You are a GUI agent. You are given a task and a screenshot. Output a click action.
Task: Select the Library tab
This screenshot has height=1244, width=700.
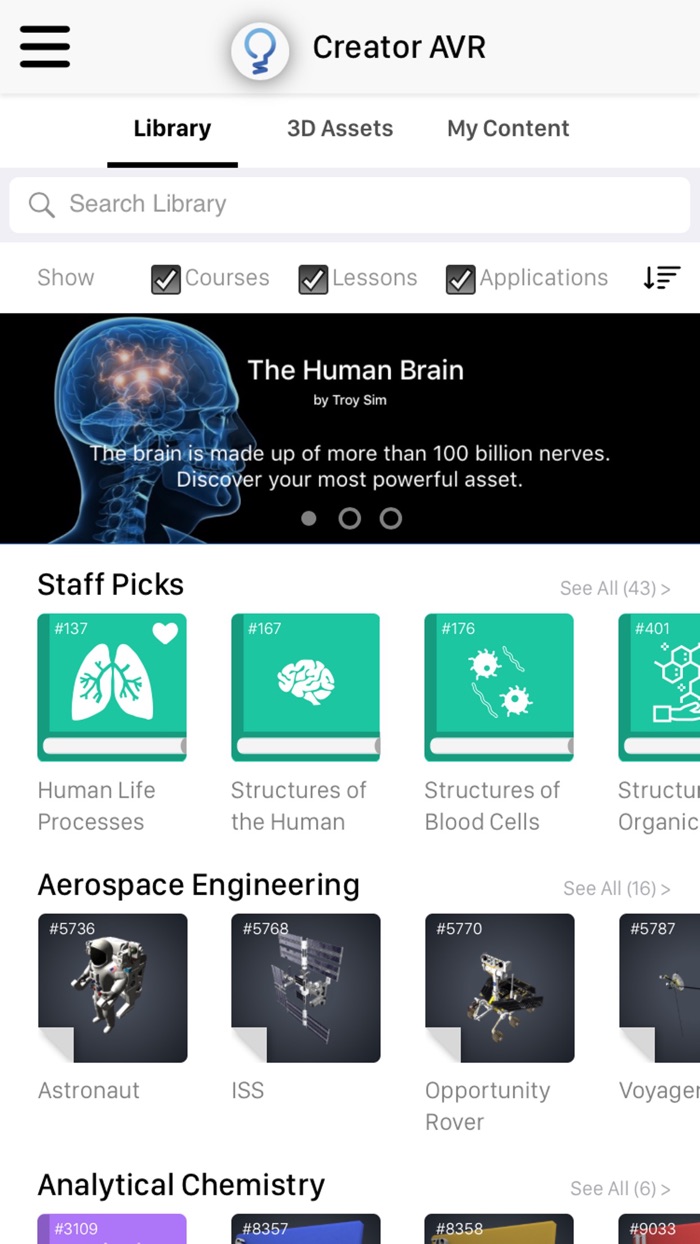(172, 128)
